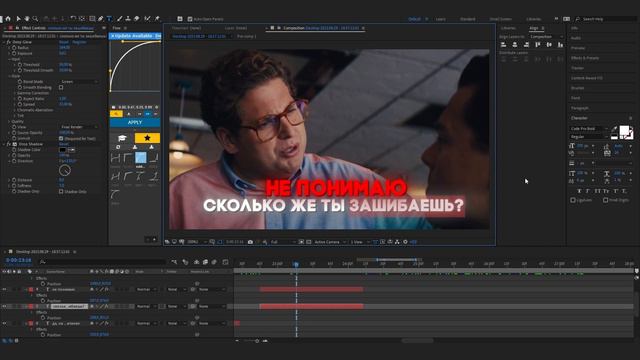
Task: Toggle Auto-Open Panels checkbox
Action: tap(190, 19)
